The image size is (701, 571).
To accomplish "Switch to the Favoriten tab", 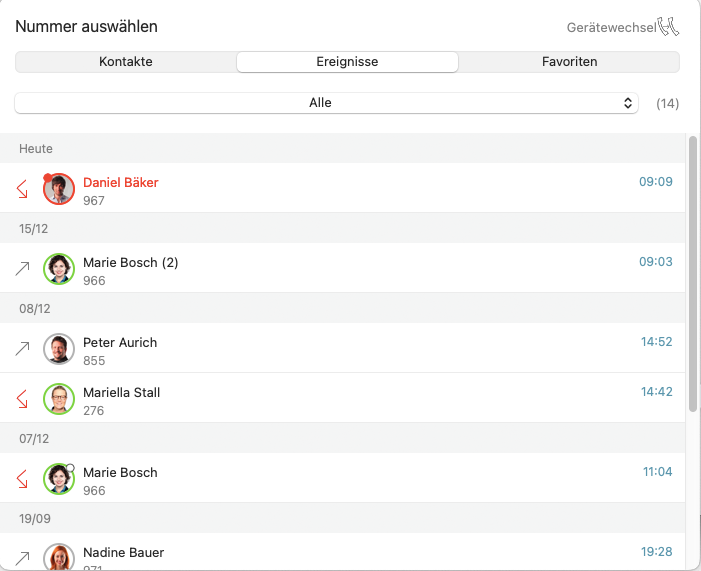I will [x=569, y=62].
